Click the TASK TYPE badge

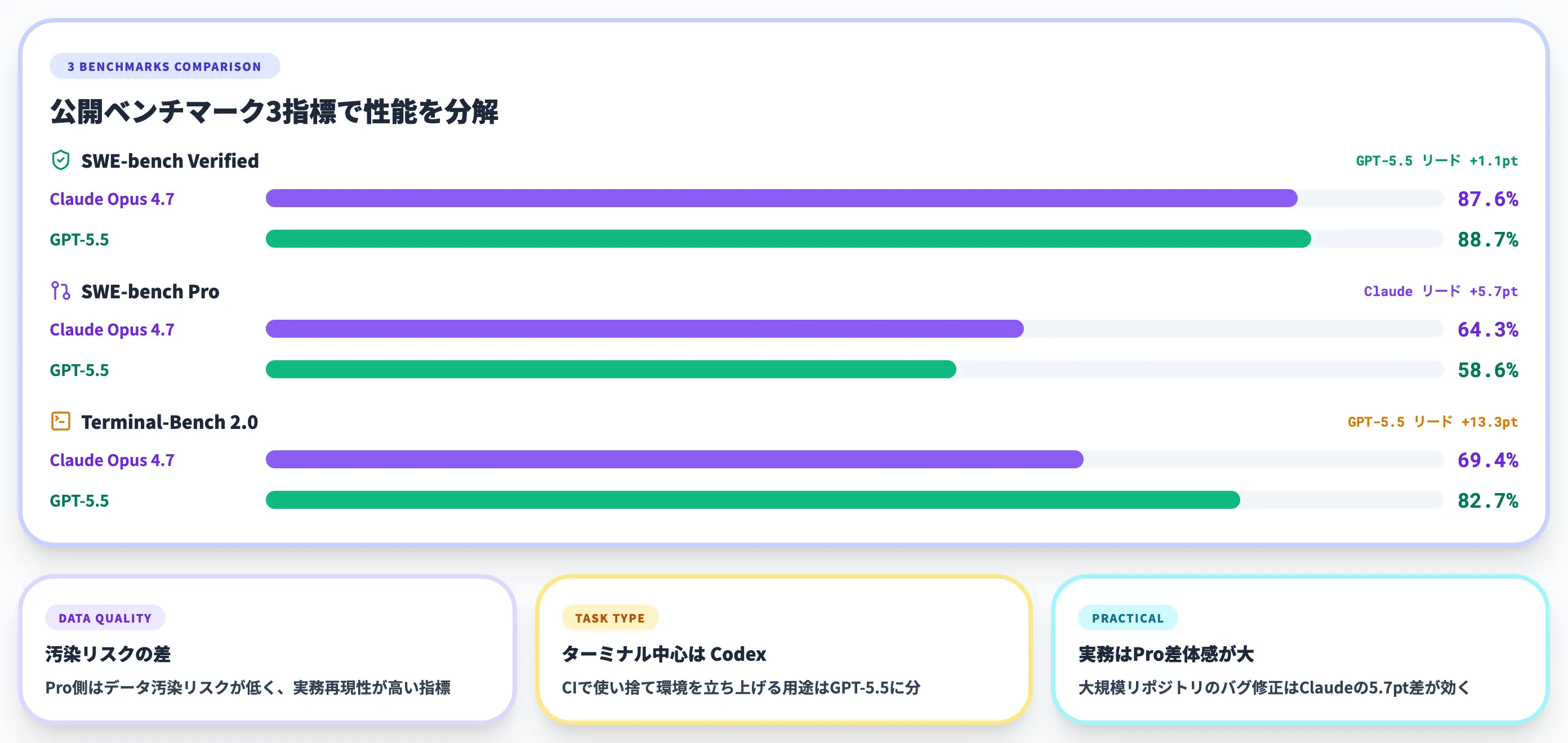click(x=610, y=617)
